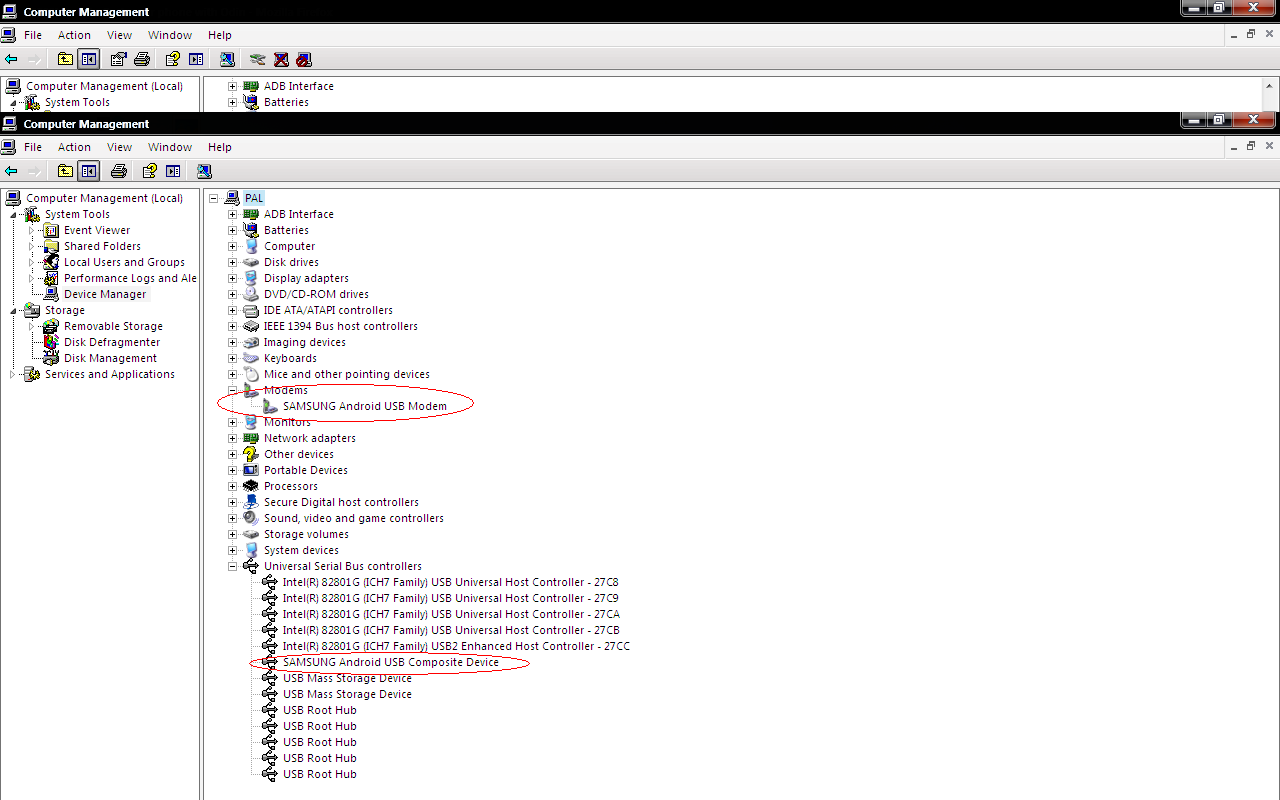Select Device Manager in console tree
The height and width of the screenshot is (800, 1280).
click(105, 294)
